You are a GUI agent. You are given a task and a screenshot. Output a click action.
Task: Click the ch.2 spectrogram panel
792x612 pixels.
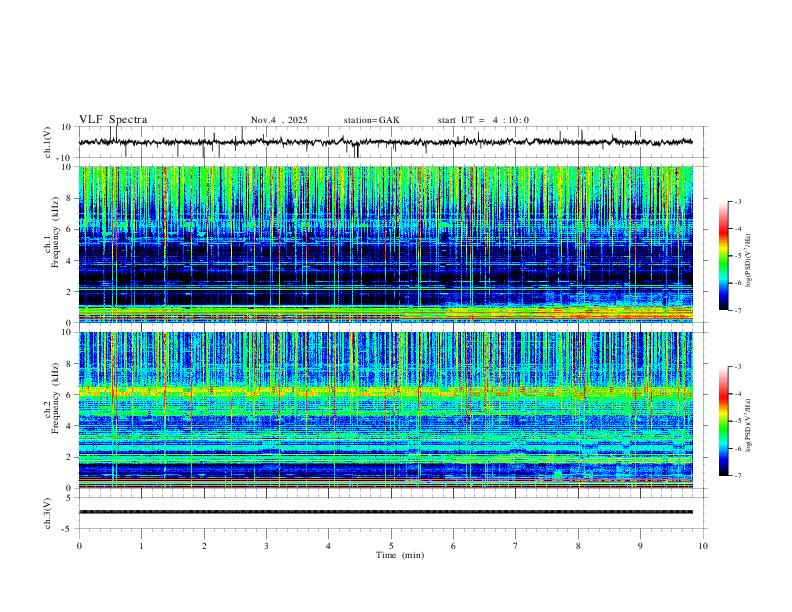[386, 410]
